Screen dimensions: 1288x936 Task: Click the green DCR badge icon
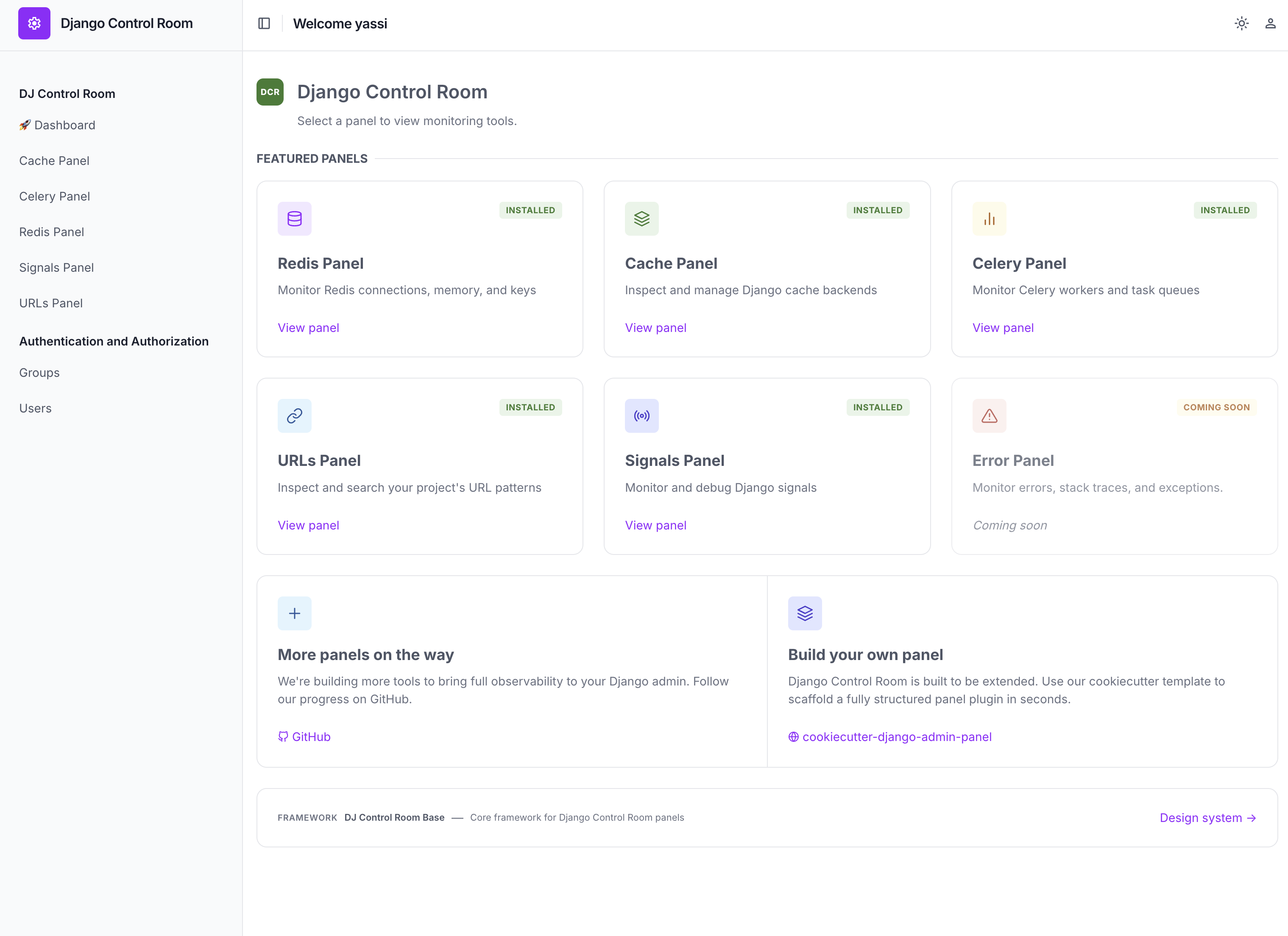pos(270,92)
